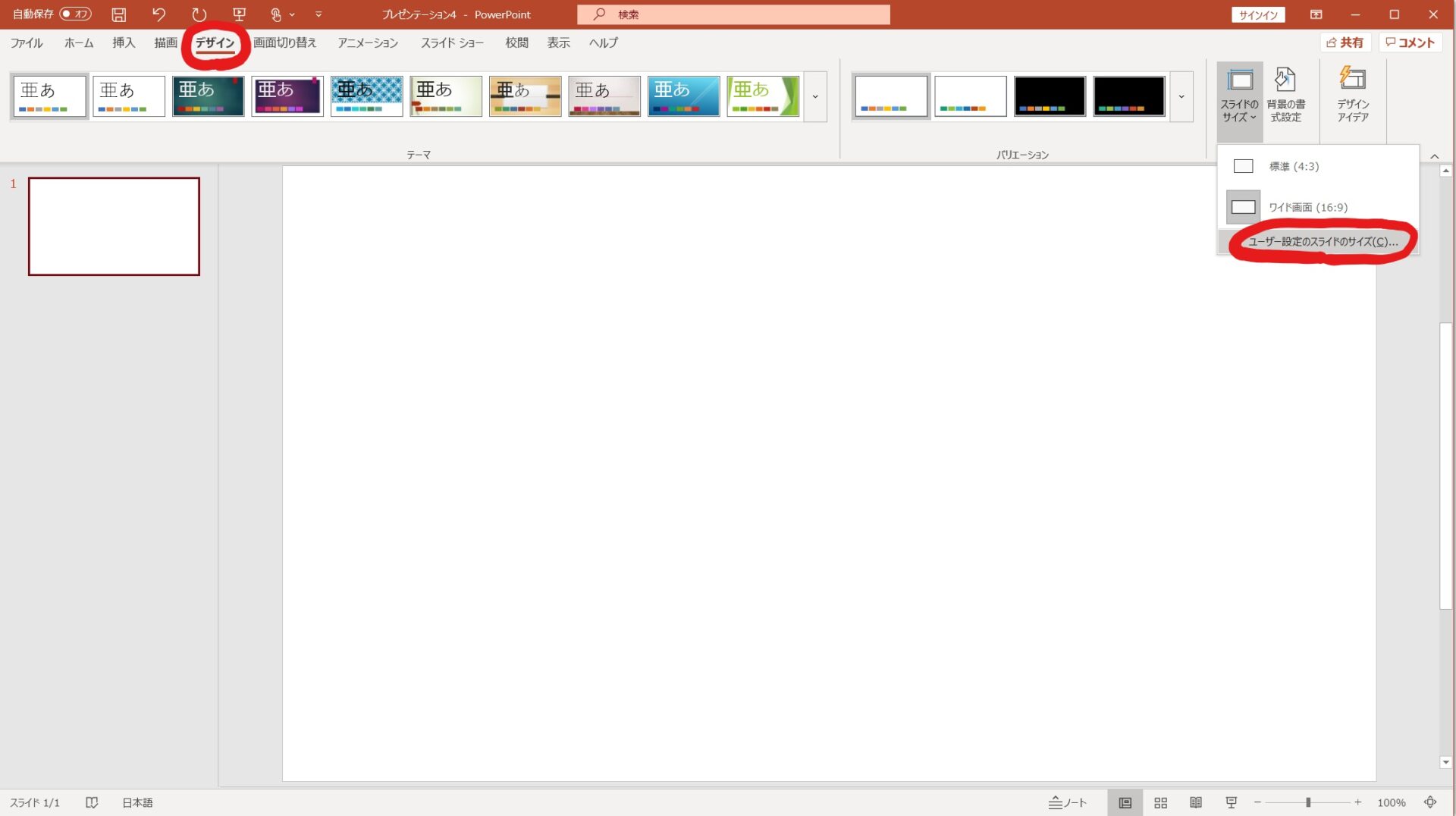Select the second white variation
1456x816 pixels.
[x=971, y=96]
